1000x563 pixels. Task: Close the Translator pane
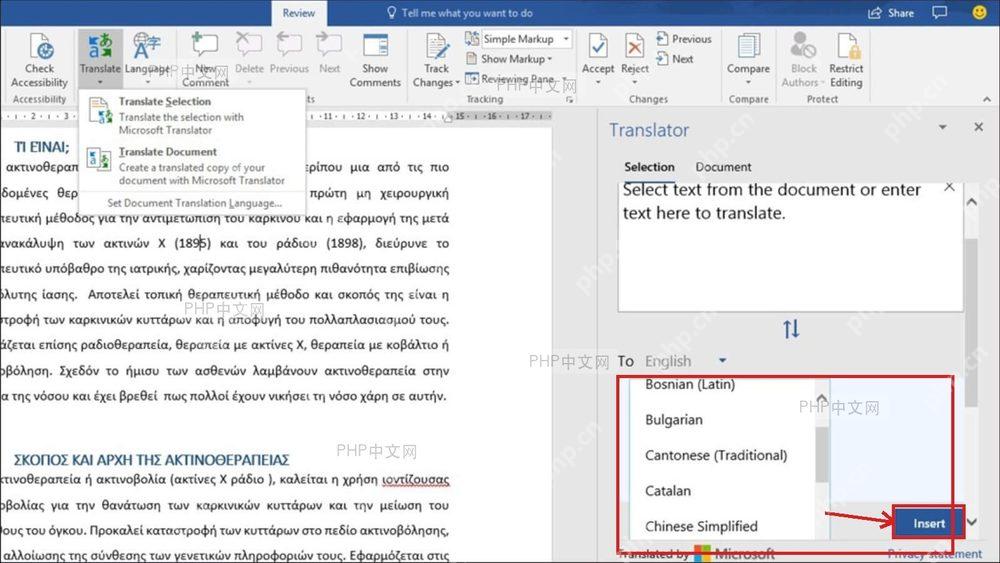[979, 128]
